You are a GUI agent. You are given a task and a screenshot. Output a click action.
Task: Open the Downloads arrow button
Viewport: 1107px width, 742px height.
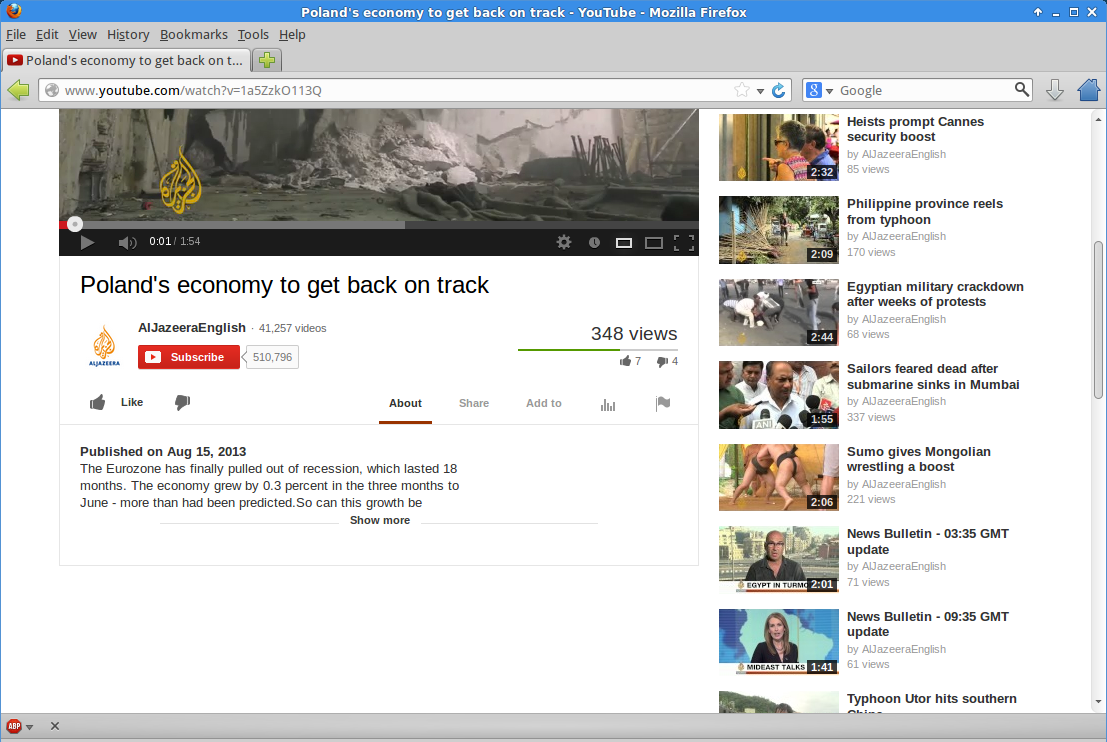click(x=1055, y=90)
